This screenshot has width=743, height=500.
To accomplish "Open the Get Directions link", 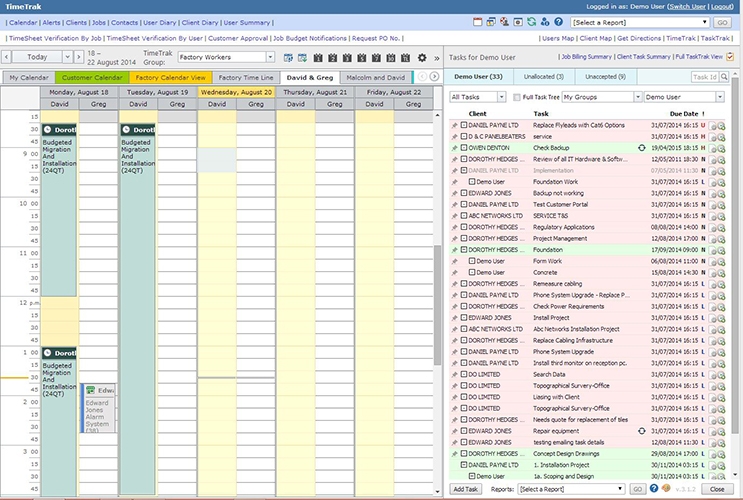I will click(x=639, y=38).
